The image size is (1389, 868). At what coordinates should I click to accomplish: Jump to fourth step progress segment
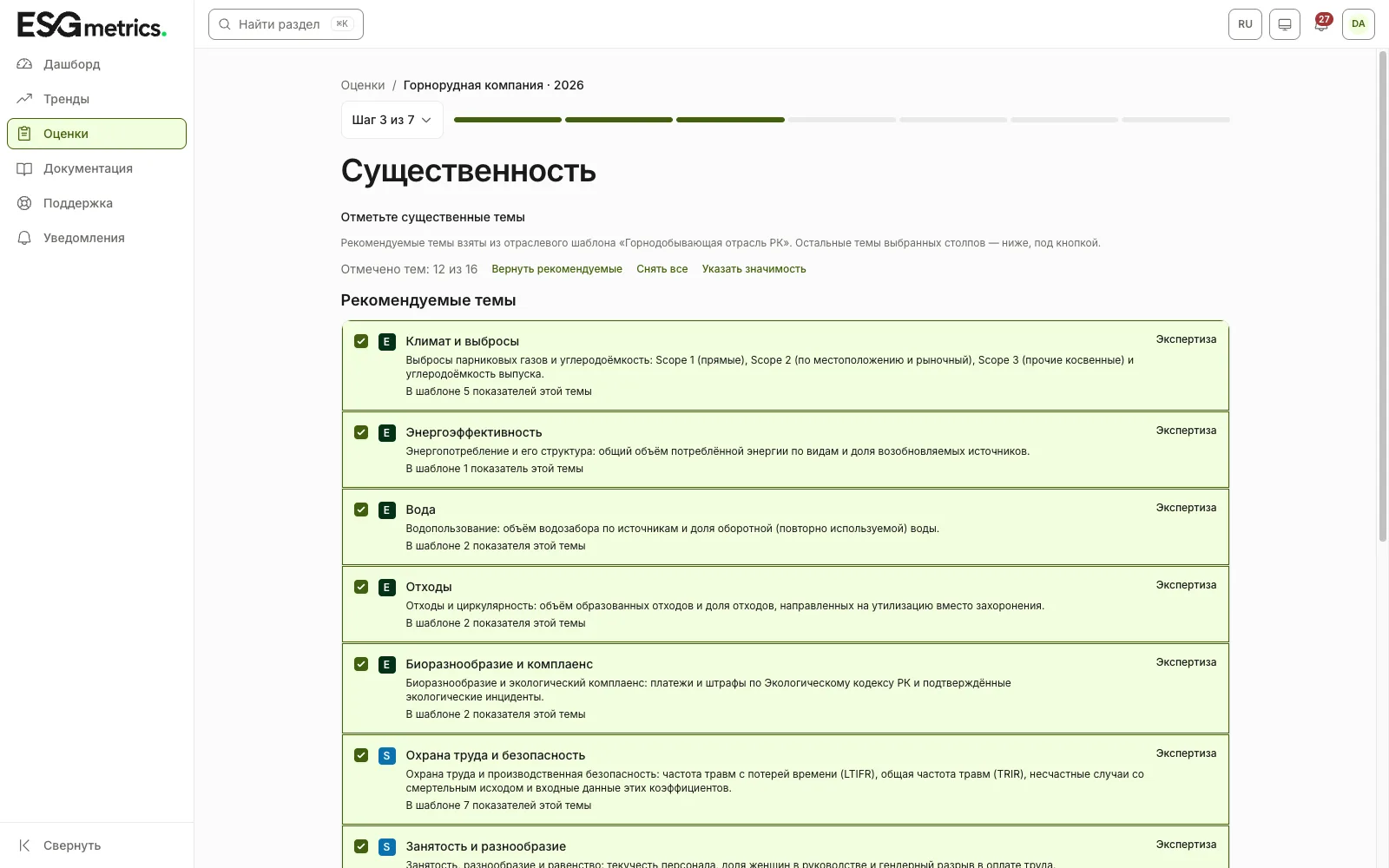tap(841, 120)
